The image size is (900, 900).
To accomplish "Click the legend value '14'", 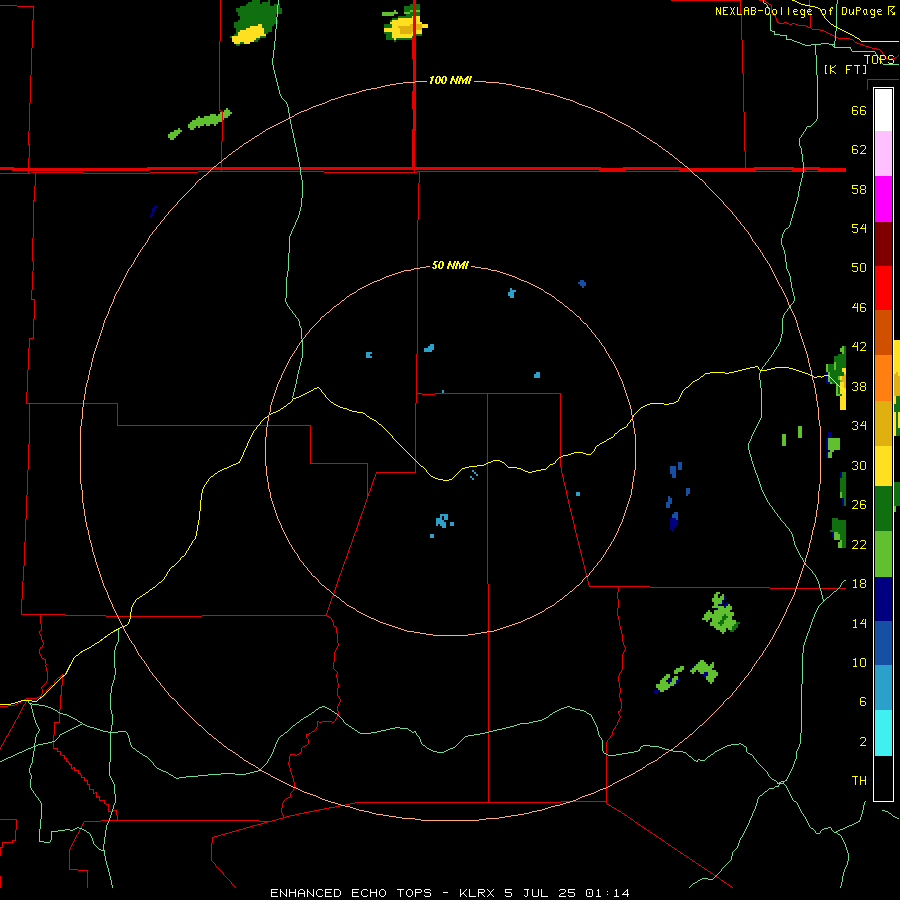I will click(859, 623).
